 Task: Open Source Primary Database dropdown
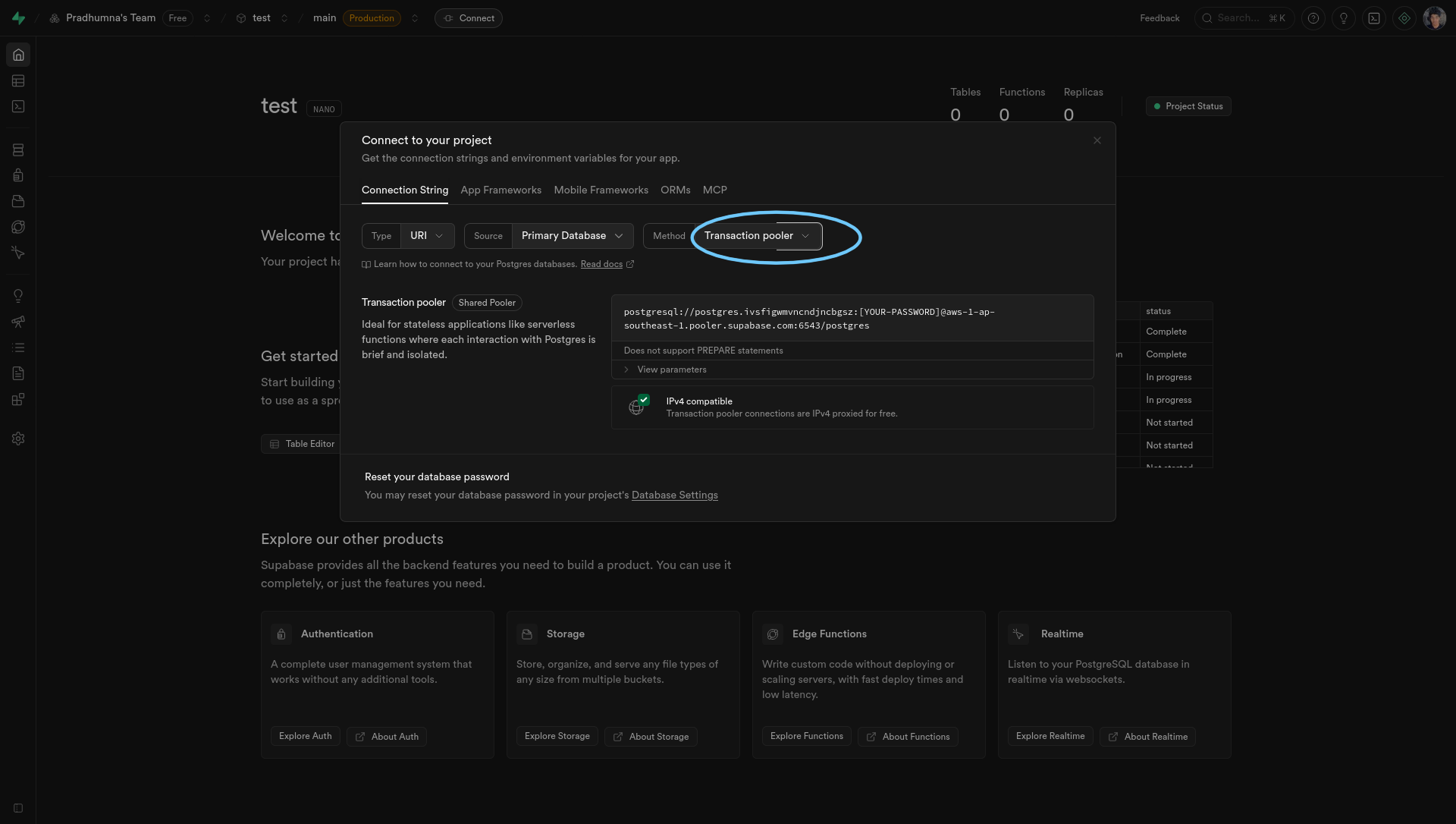pos(572,236)
